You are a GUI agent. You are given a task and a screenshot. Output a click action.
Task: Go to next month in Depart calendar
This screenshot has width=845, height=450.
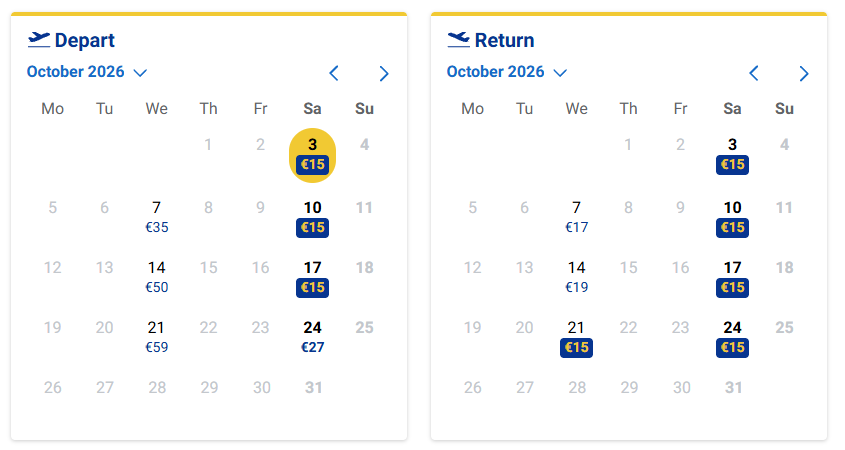tap(384, 73)
